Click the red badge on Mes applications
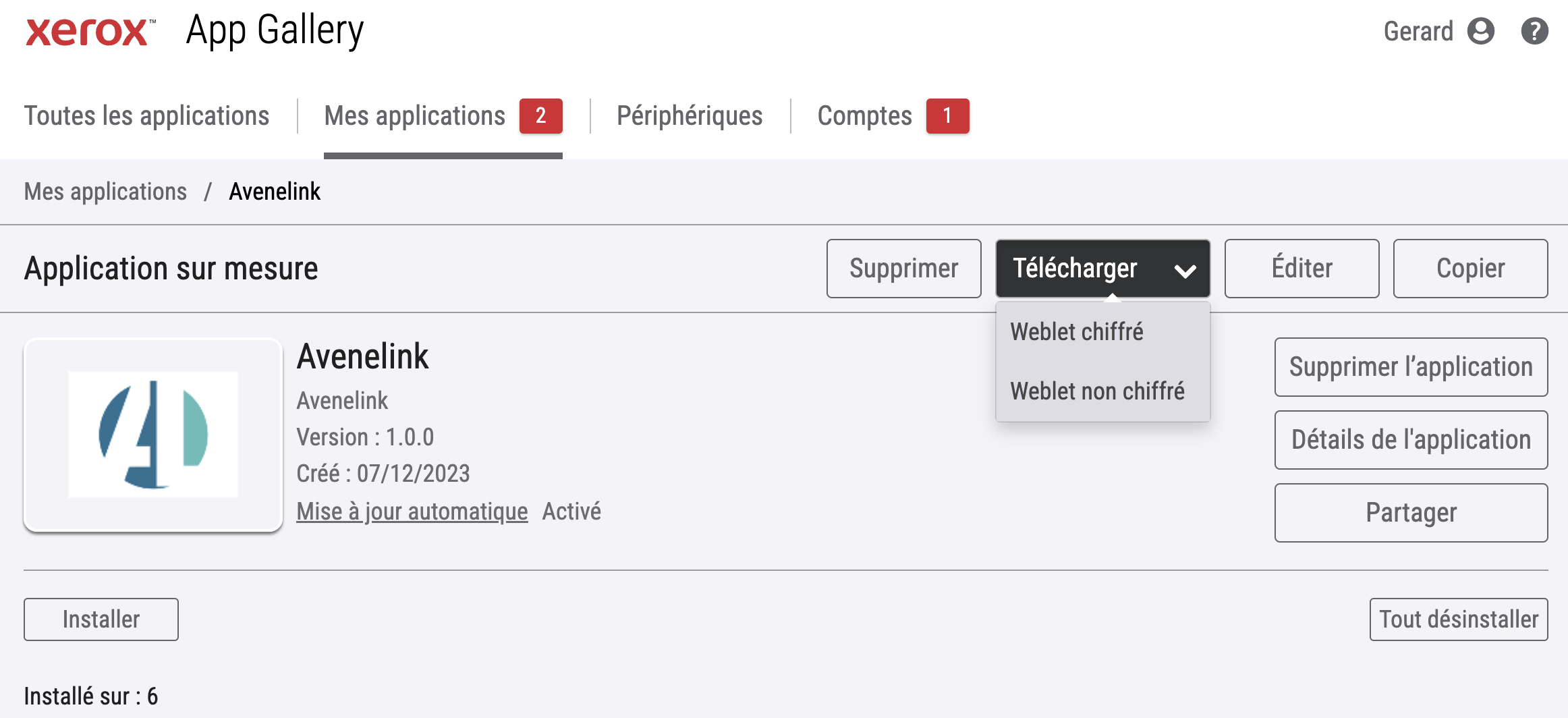Viewport: 1568px width, 718px height. (540, 116)
